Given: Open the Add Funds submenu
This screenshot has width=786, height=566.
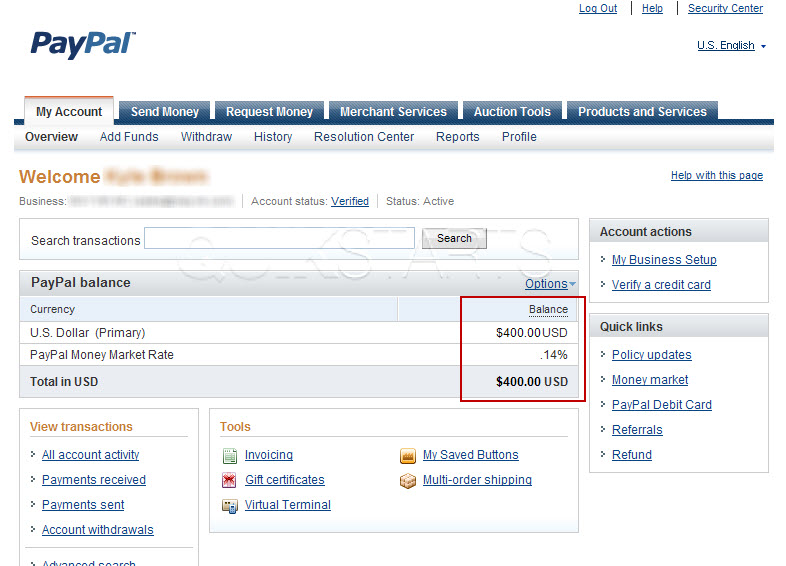Looking at the screenshot, I should tap(129, 137).
